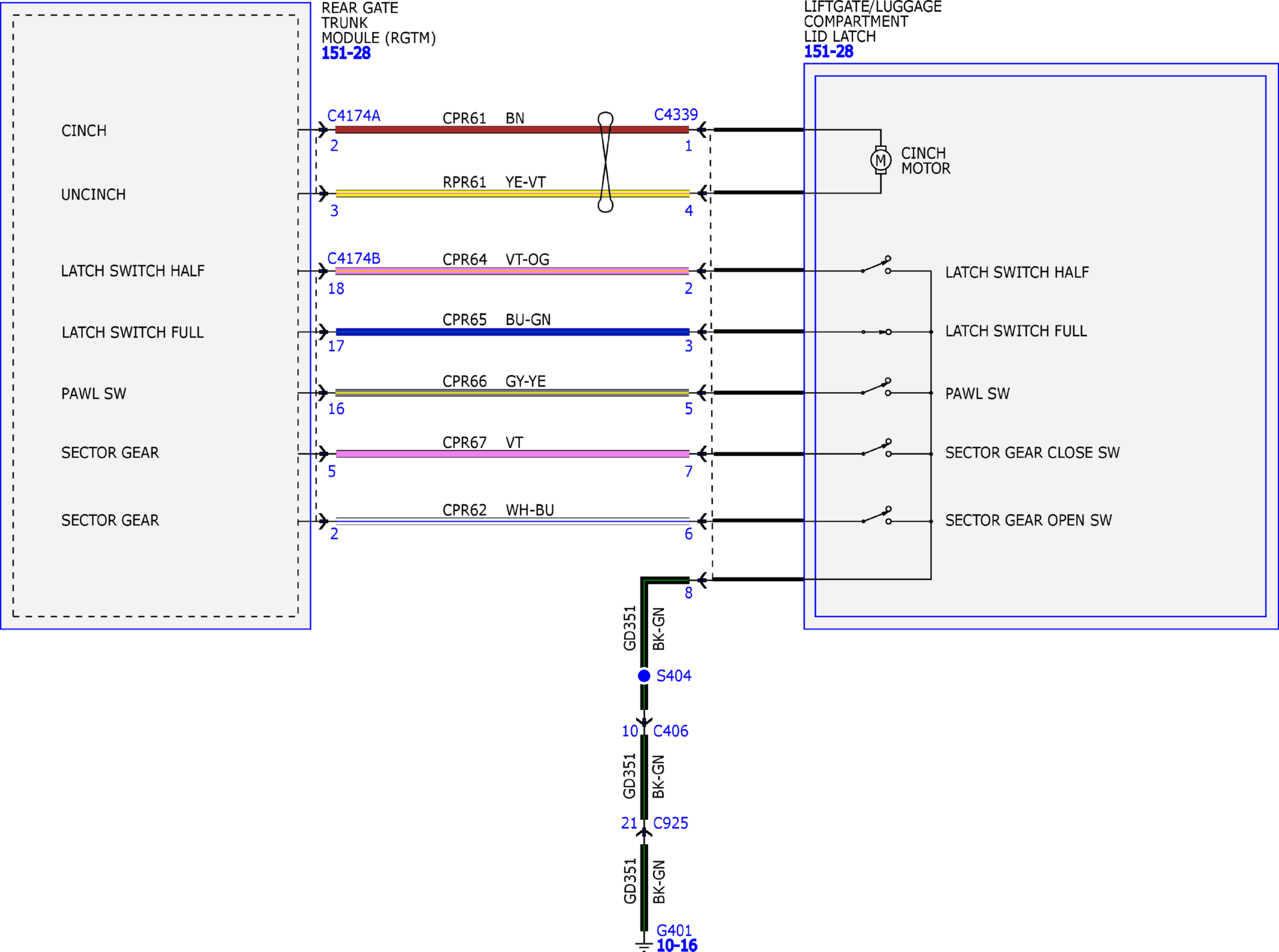Click SECTOR GEAR OPEN SW label

tap(1029, 520)
